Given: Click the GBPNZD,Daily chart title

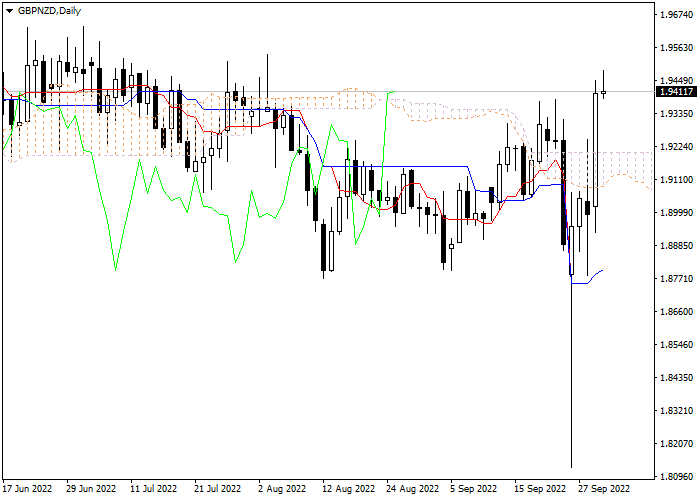Looking at the screenshot, I should click(49, 11).
